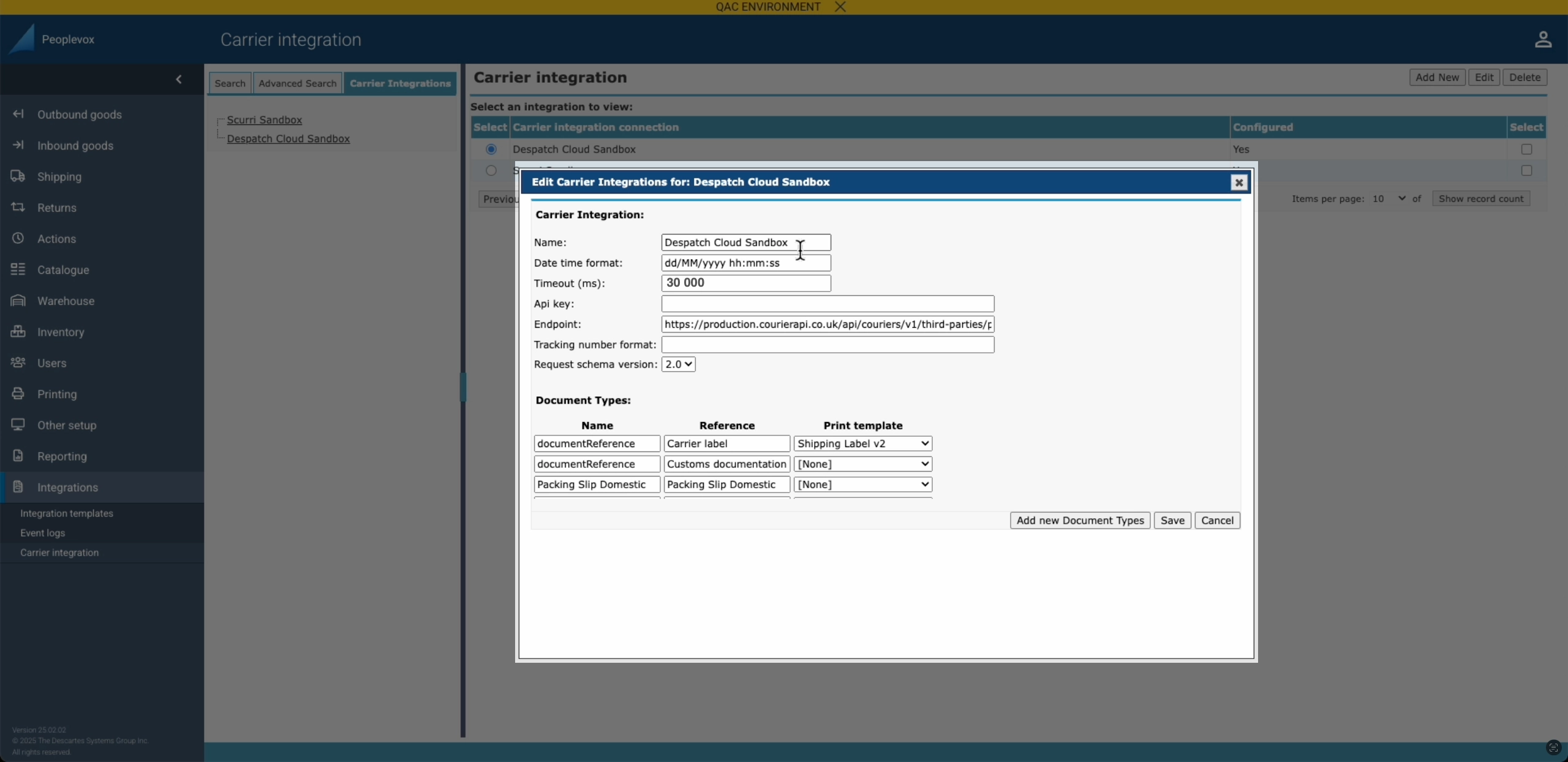The image size is (1568, 762).
Task: Switch to the Carrier Integrations tab
Action: point(400,83)
